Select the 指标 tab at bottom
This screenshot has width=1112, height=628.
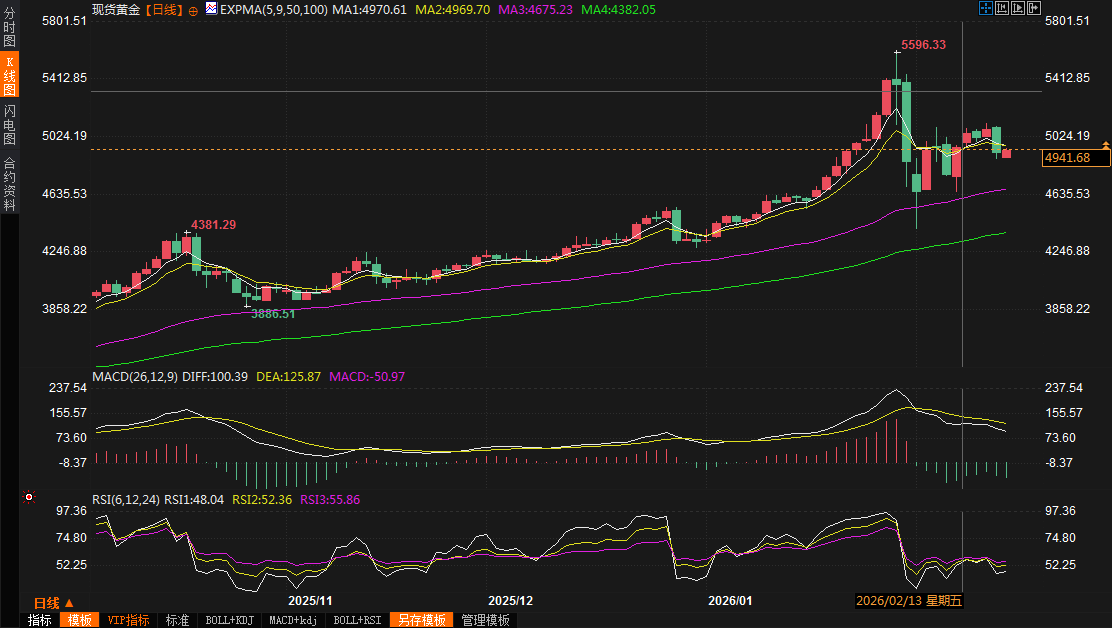click(x=40, y=620)
